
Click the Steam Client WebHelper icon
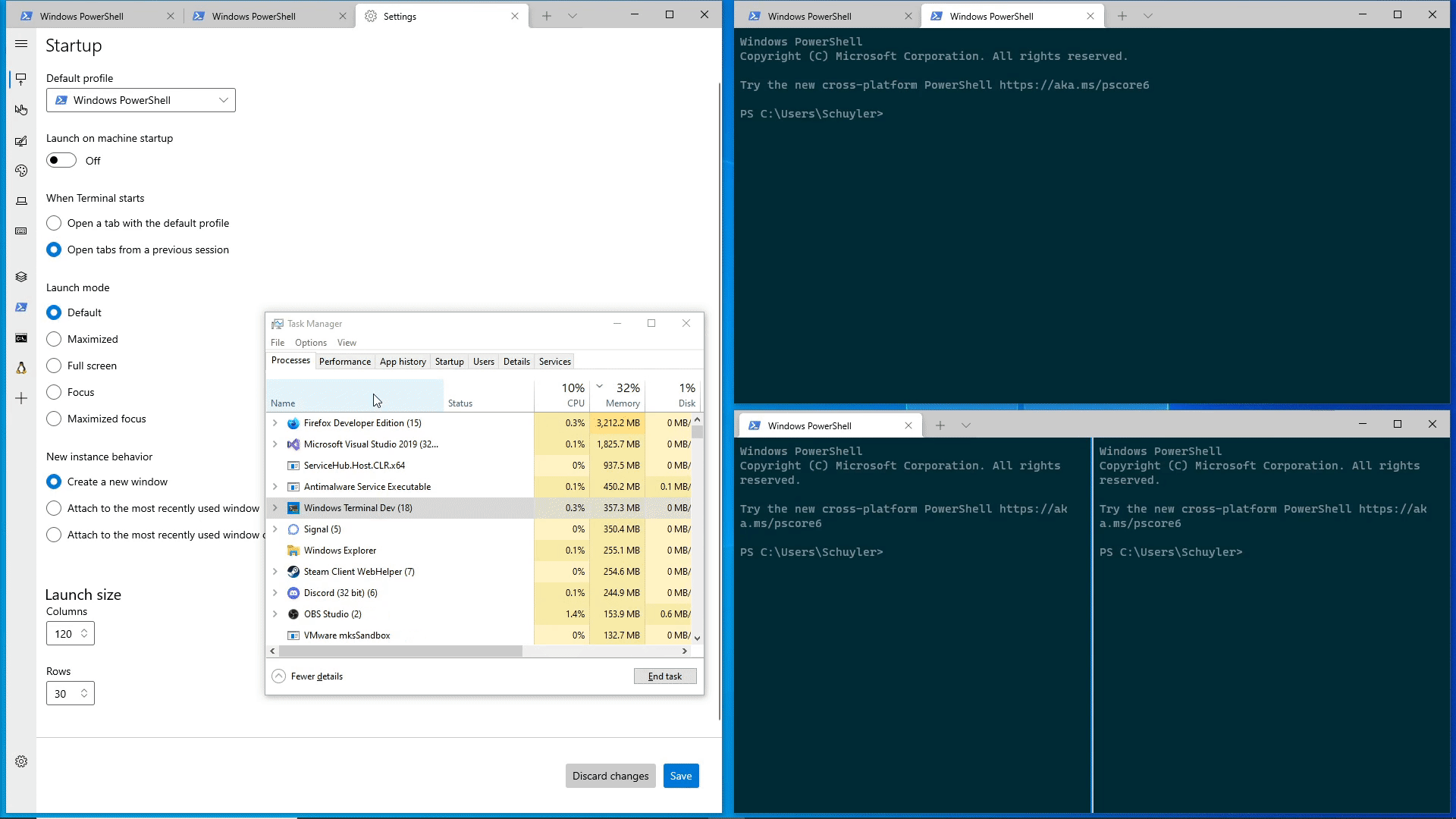point(293,572)
